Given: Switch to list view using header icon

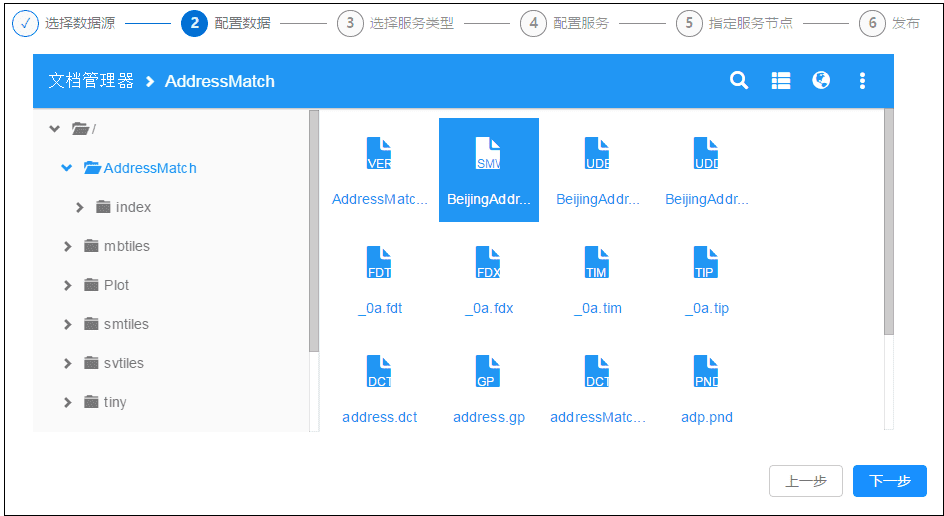Looking at the screenshot, I should (x=781, y=81).
